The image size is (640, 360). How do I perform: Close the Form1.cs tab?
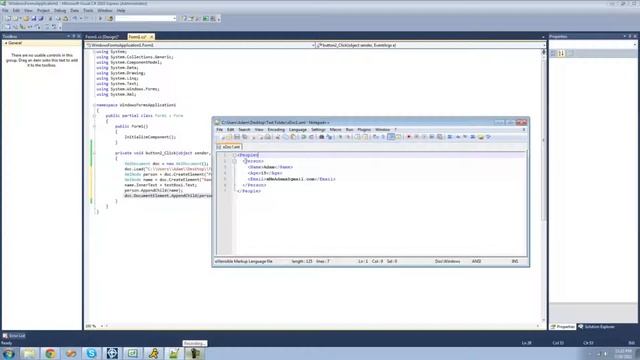[x=151, y=37]
